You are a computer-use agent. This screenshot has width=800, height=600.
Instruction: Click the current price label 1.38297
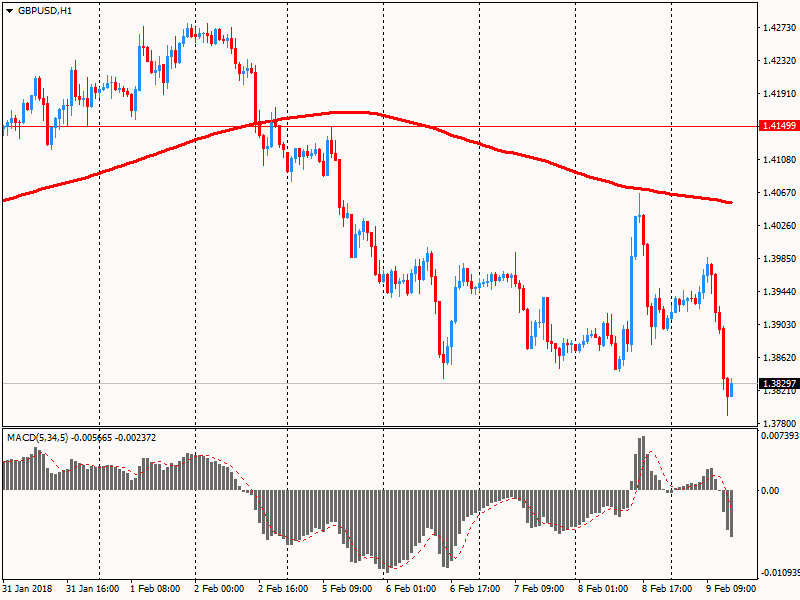pyautogui.click(x=779, y=383)
